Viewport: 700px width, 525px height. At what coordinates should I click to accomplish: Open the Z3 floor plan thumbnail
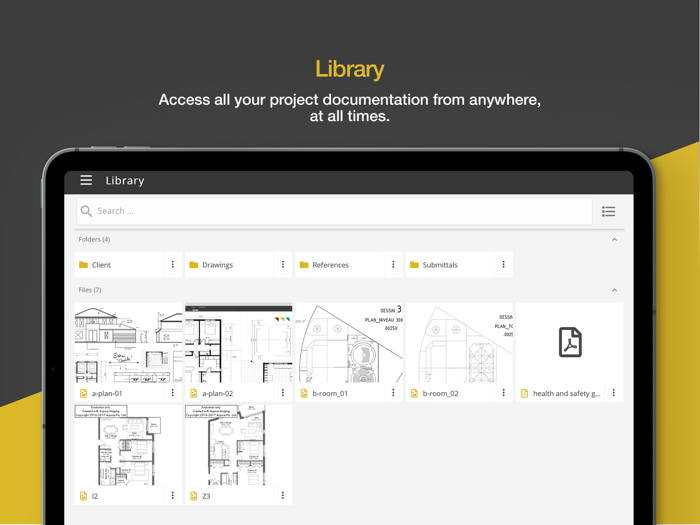click(239, 446)
